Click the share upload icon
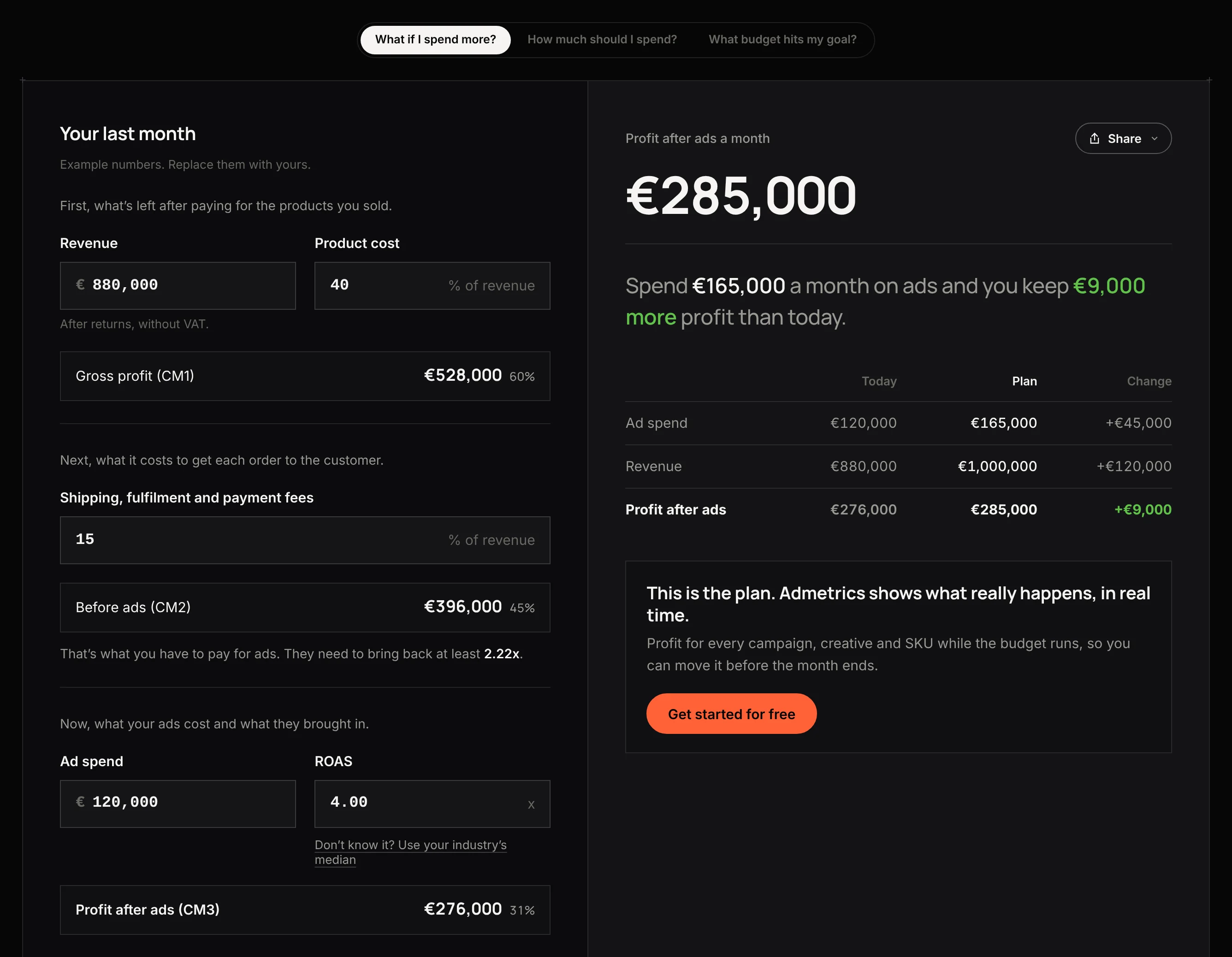The height and width of the screenshot is (957, 1232). (x=1094, y=138)
